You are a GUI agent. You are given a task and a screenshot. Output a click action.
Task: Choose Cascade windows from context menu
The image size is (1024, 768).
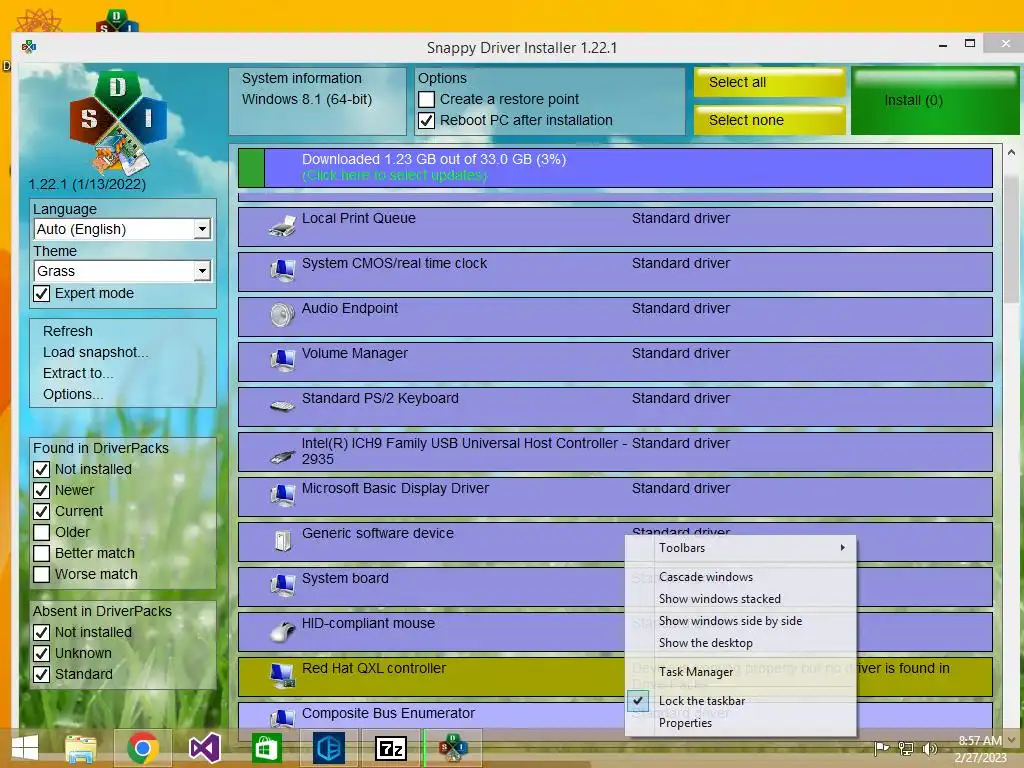tap(741, 577)
